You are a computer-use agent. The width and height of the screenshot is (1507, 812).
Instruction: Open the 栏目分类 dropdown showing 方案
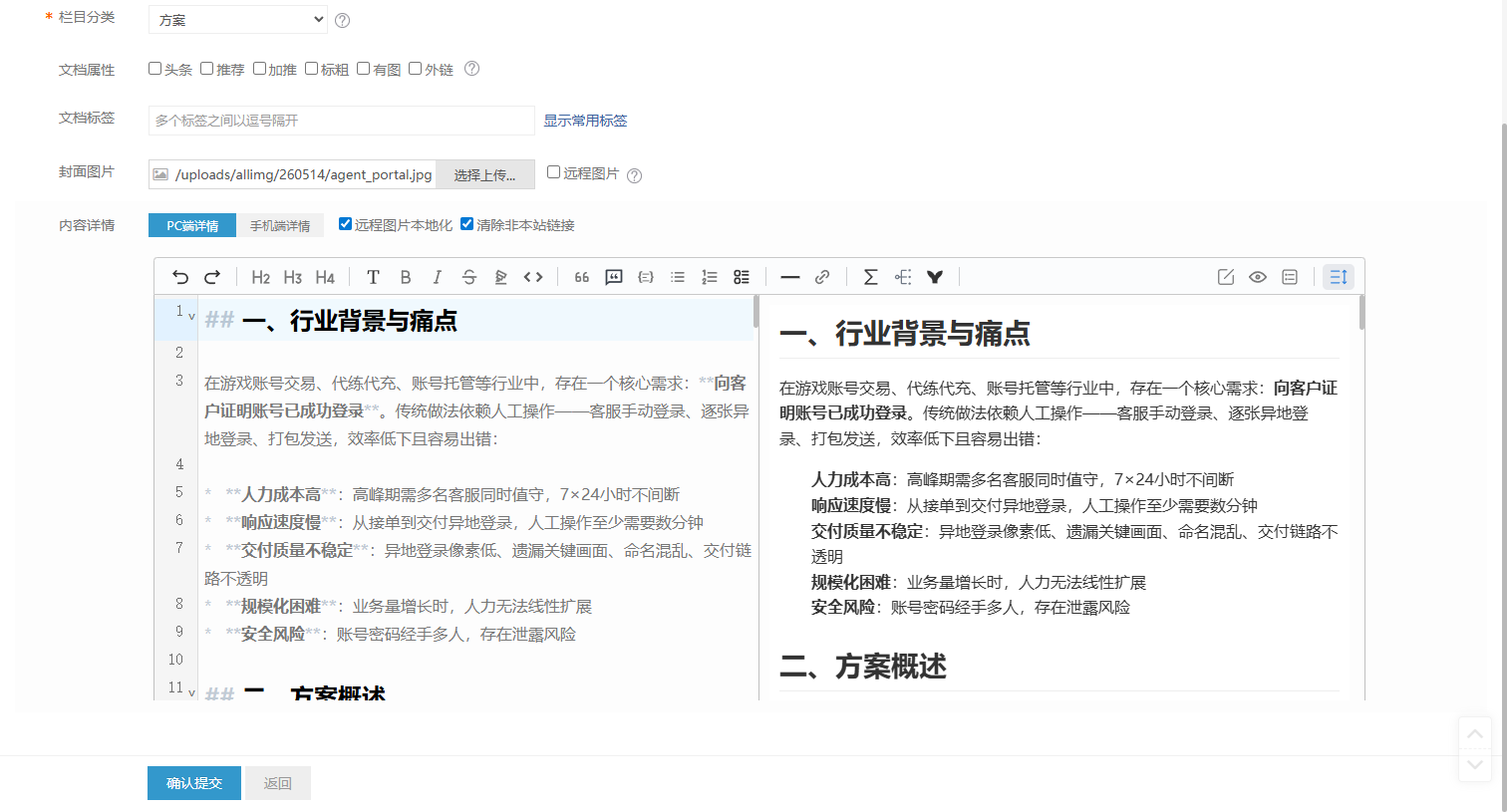238,19
